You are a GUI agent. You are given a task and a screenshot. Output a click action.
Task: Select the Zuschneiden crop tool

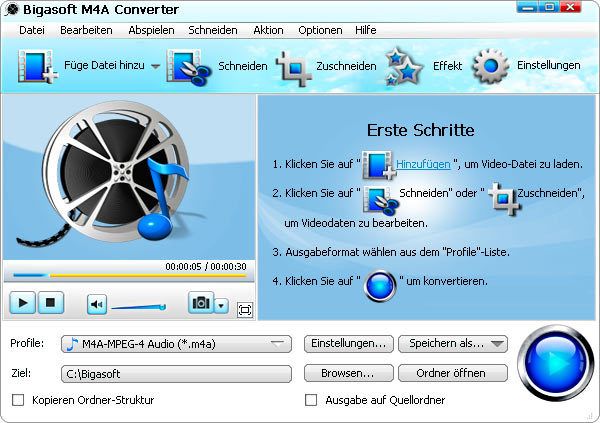point(295,67)
